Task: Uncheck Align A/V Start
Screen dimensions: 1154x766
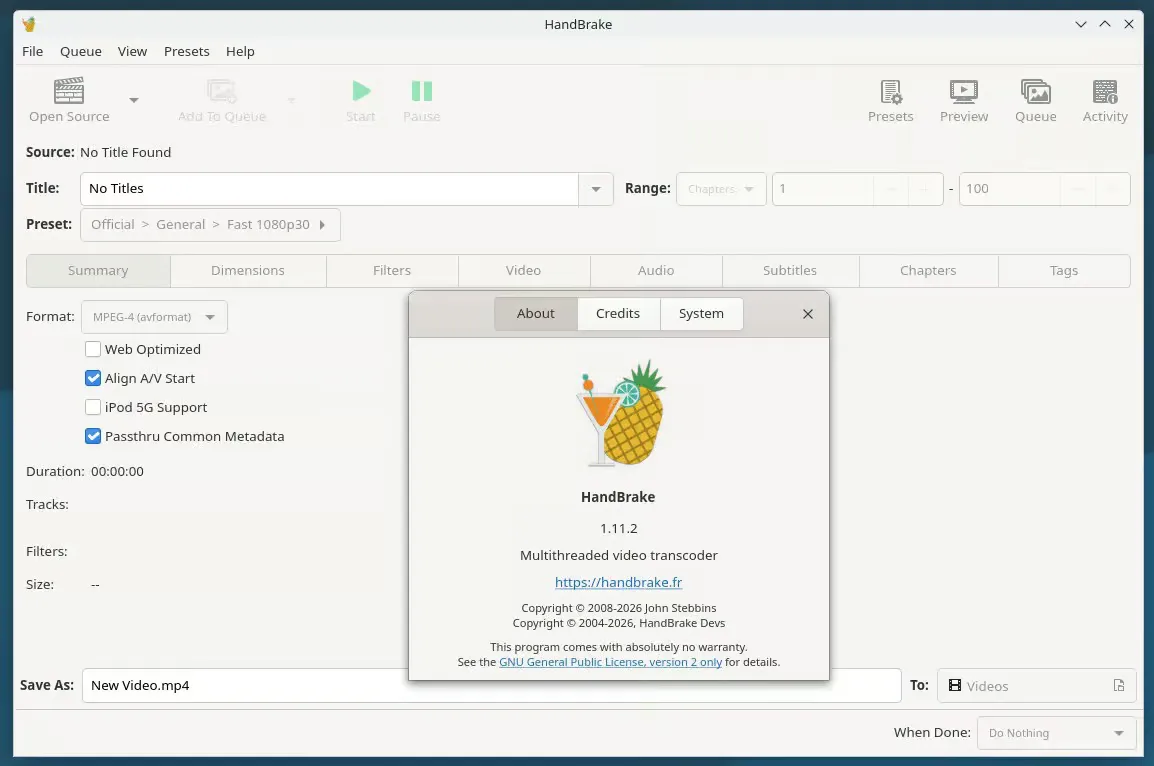Action: 93,378
